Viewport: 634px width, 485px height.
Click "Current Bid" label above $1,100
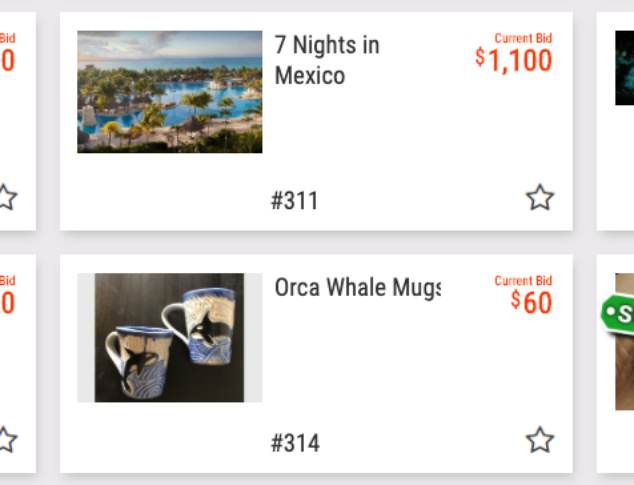(523, 38)
